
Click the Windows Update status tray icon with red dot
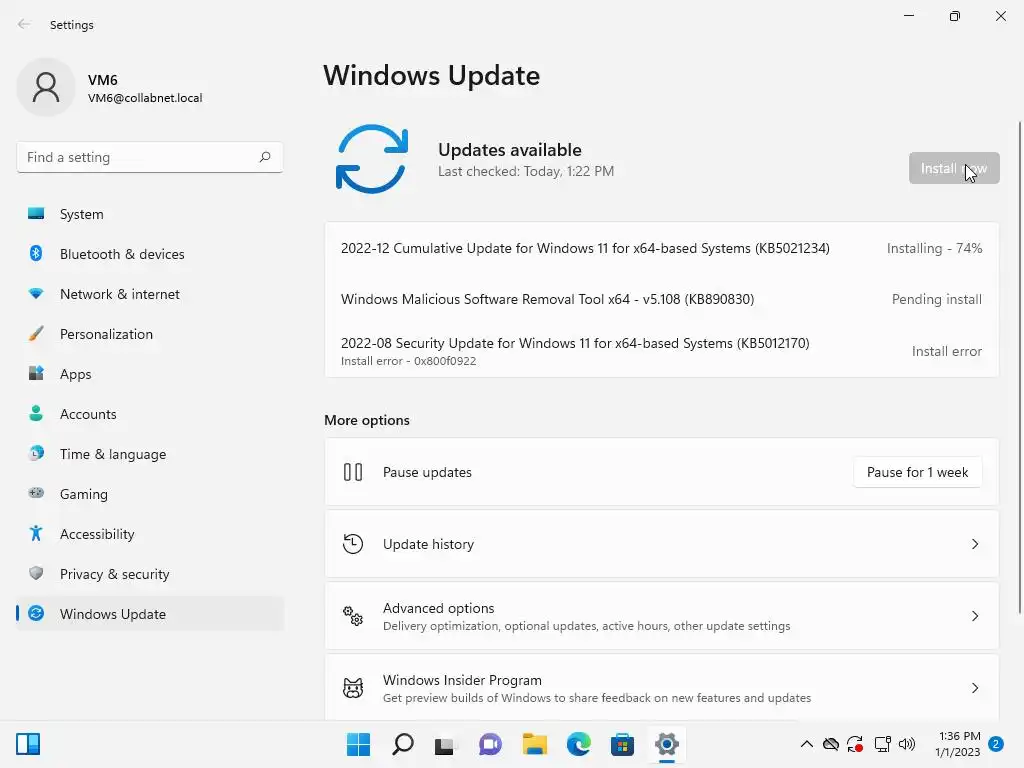coord(855,744)
